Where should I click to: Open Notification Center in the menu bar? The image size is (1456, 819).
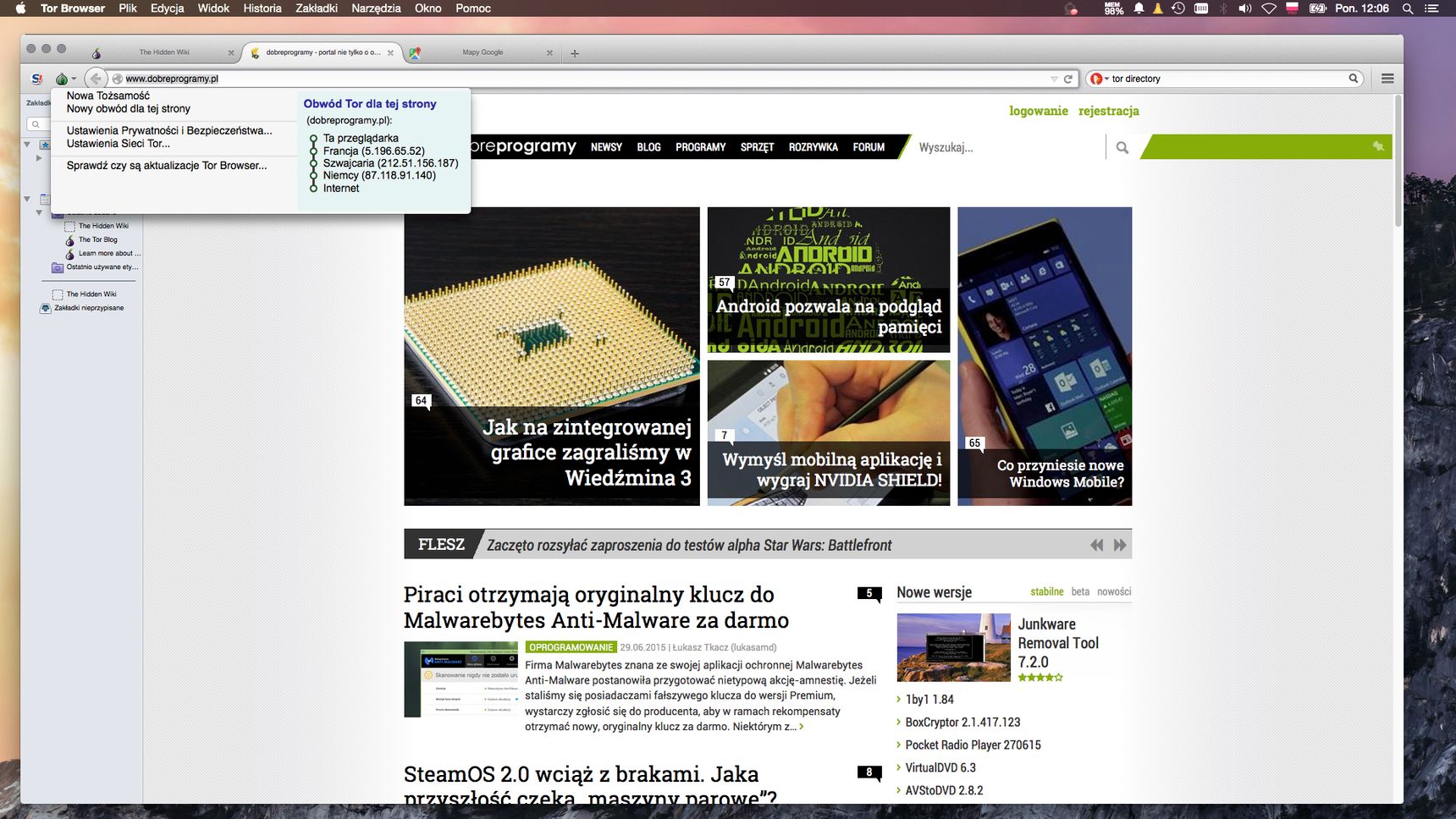tap(1431, 8)
